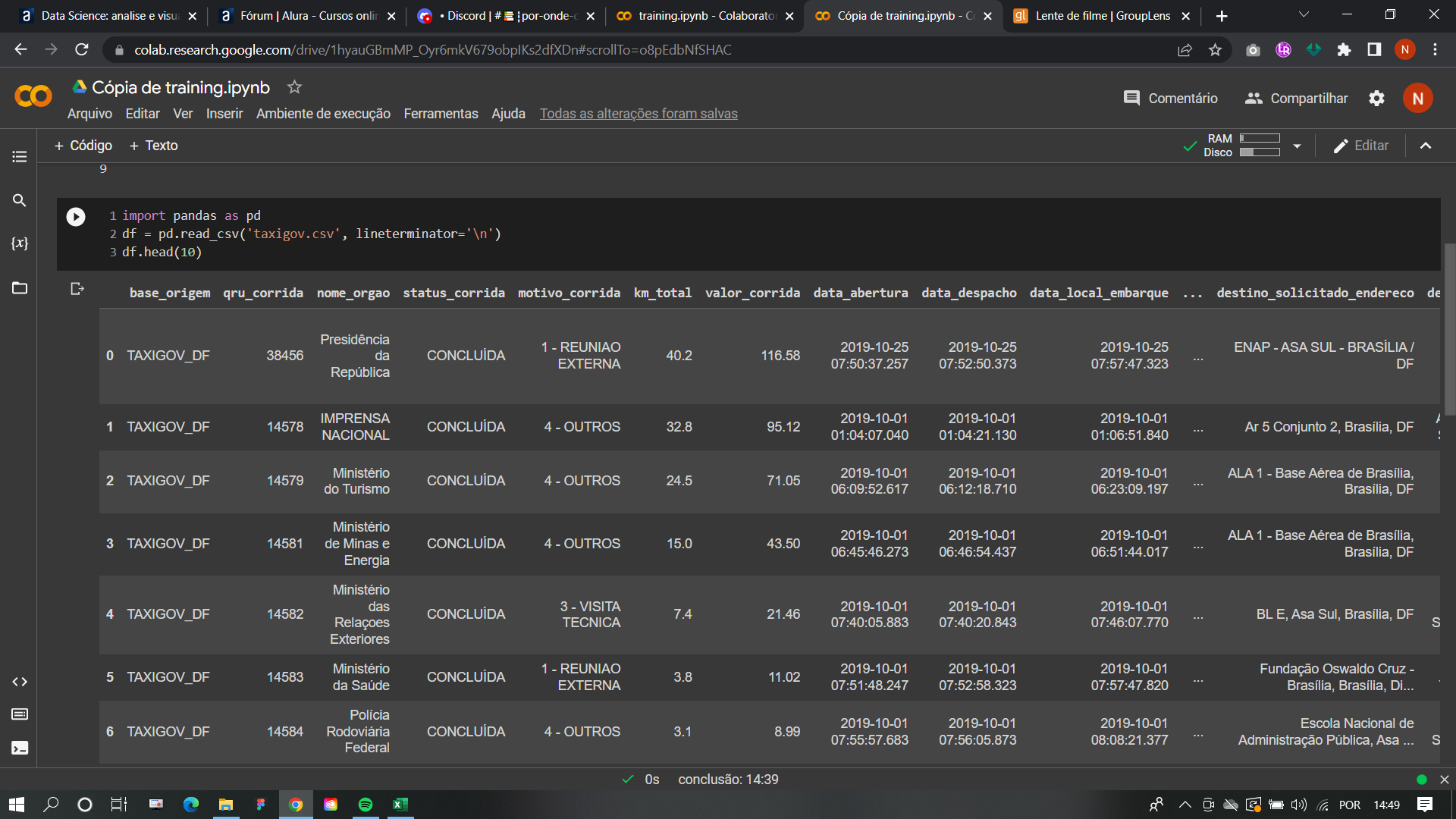Go back in browser history
1456x819 pixels.
click(20, 50)
